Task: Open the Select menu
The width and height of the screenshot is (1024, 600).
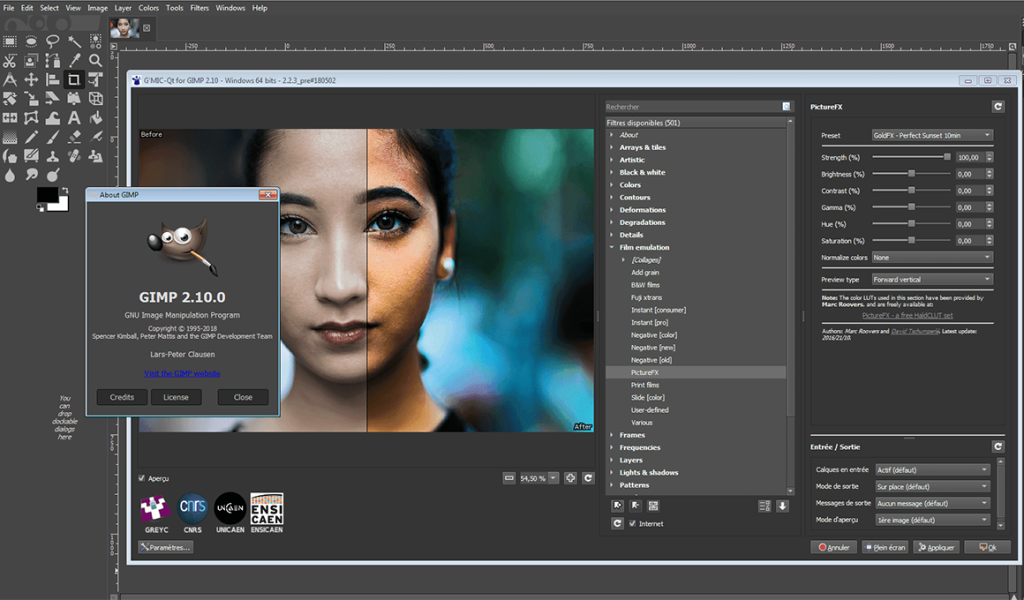Action: tap(49, 8)
